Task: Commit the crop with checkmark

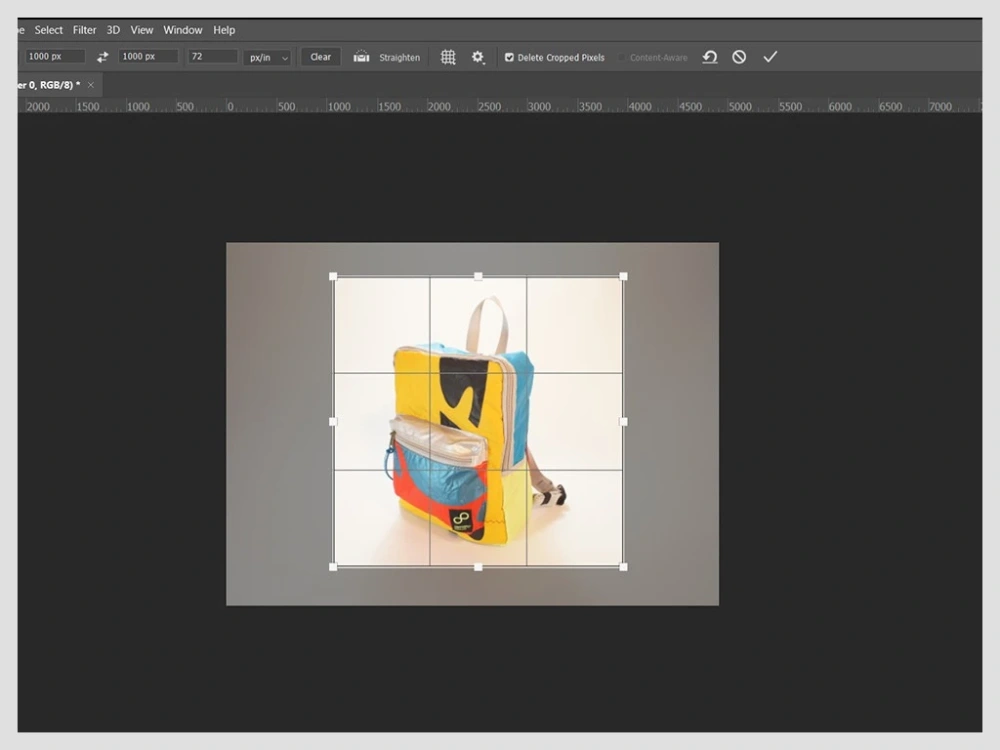Action: [770, 57]
